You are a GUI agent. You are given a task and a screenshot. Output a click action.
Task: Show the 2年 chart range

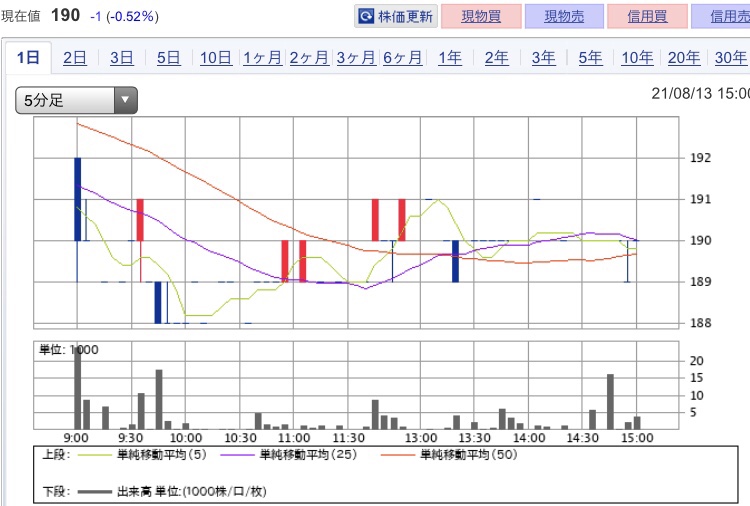click(x=496, y=58)
